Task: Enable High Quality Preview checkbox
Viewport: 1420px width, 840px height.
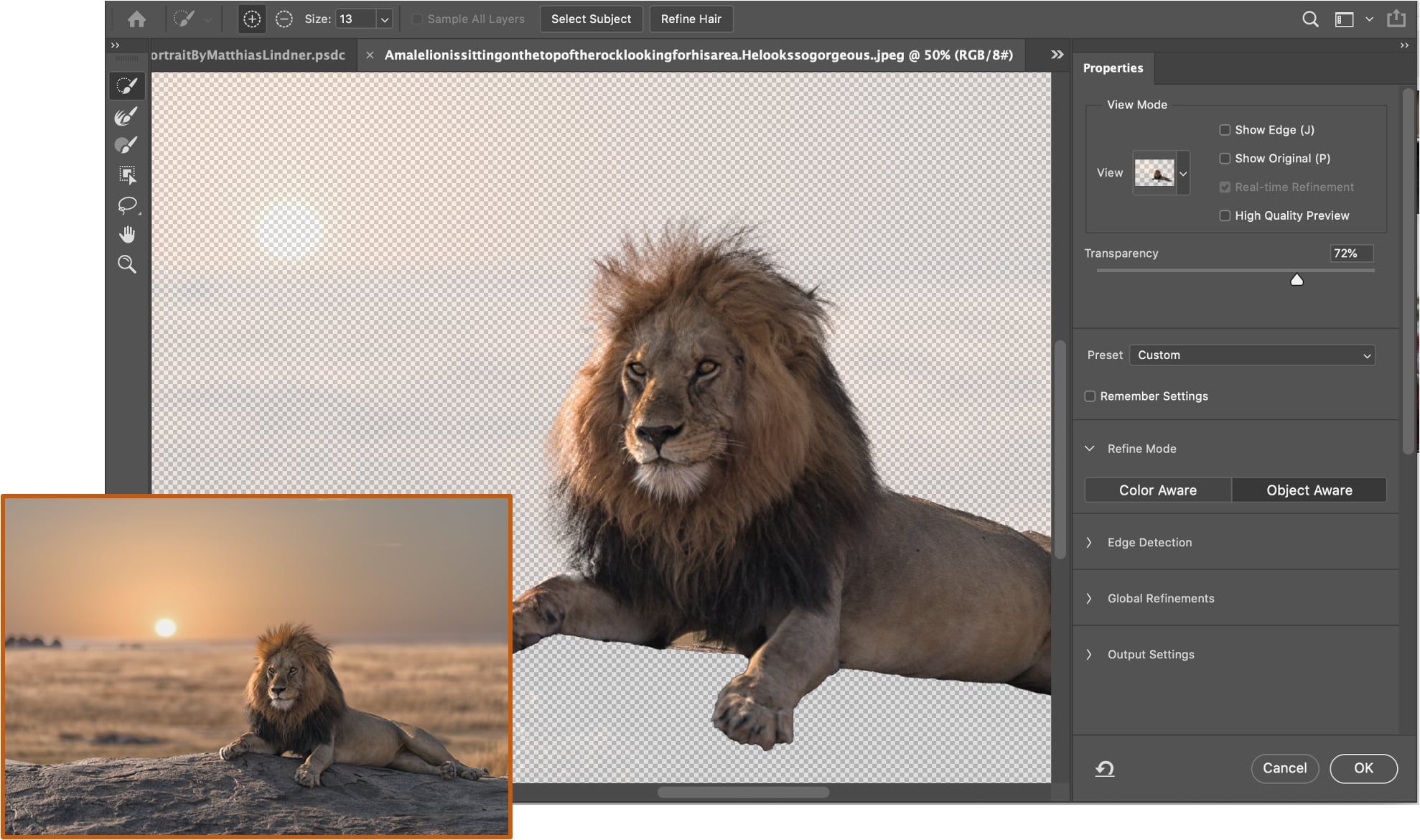Action: (x=1223, y=215)
